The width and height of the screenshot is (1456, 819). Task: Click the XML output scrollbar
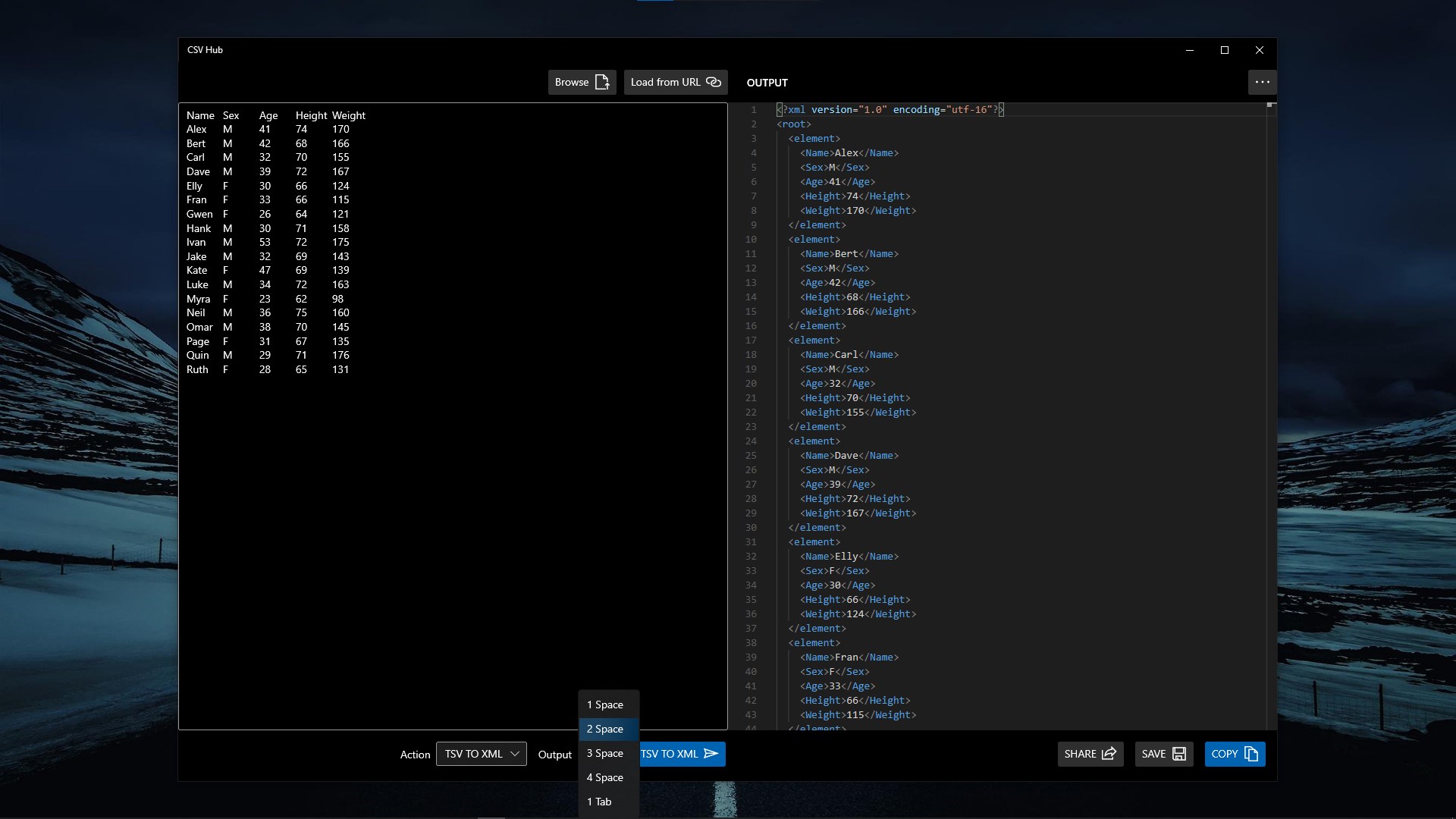(x=1272, y=416)
